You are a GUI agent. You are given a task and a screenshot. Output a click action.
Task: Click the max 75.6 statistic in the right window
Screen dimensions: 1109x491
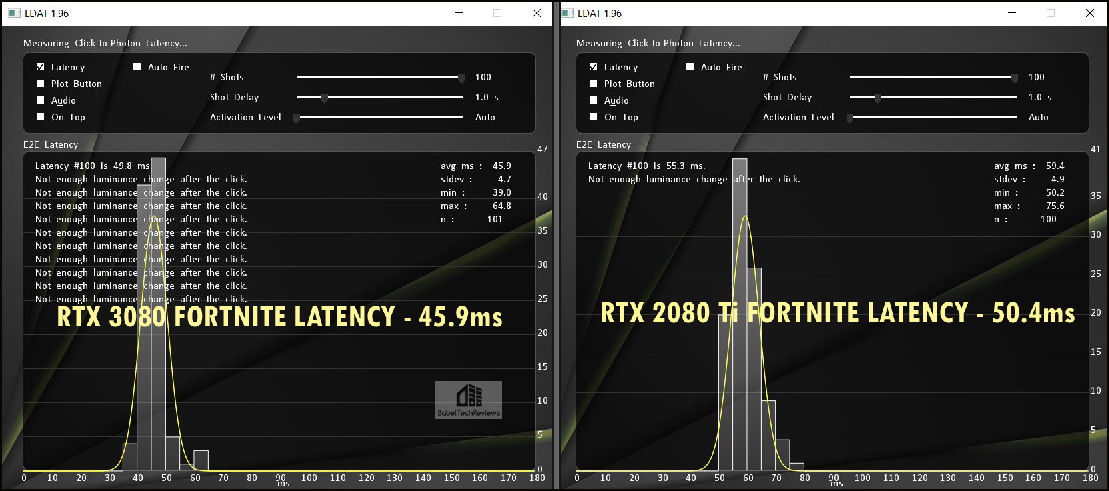coord(1029,206)
